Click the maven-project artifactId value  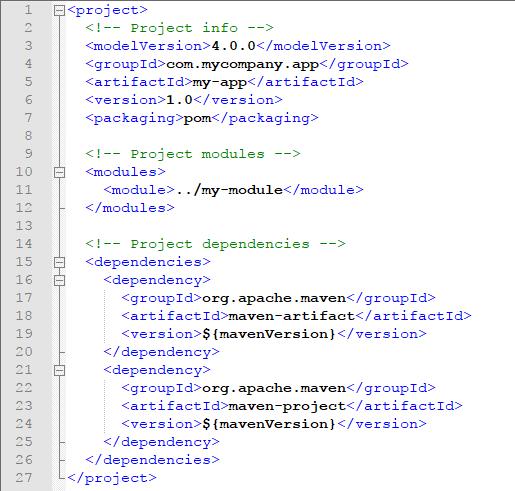(x=287, y=406)
